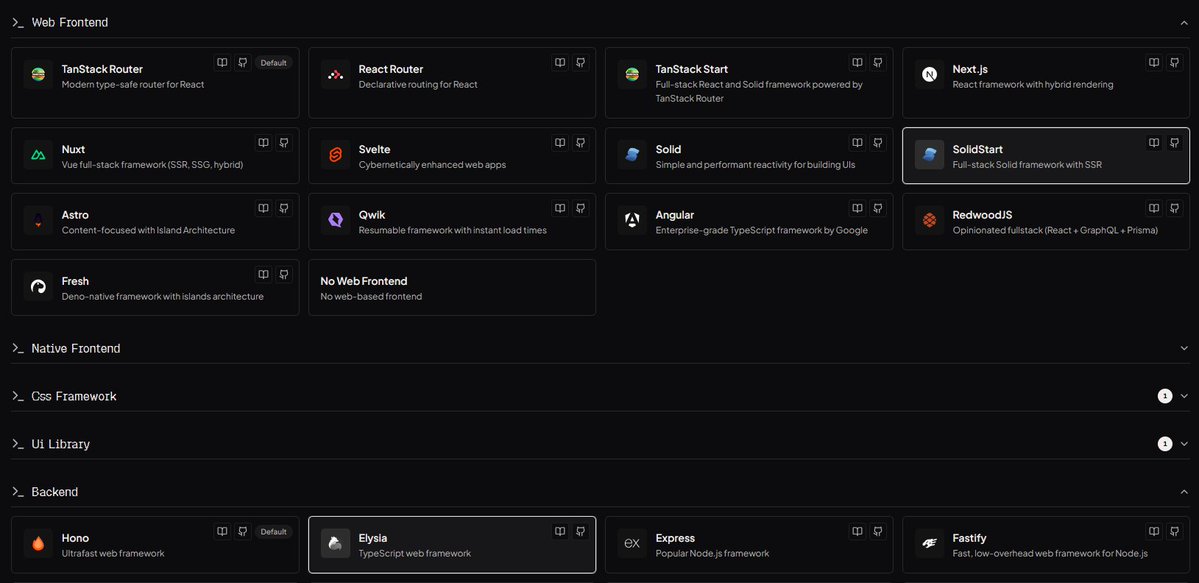The width and height of the screenshot is (1199, 583).
Task: Open GitHub icon on RedwoodJS card
Action: click(1175, 208)
